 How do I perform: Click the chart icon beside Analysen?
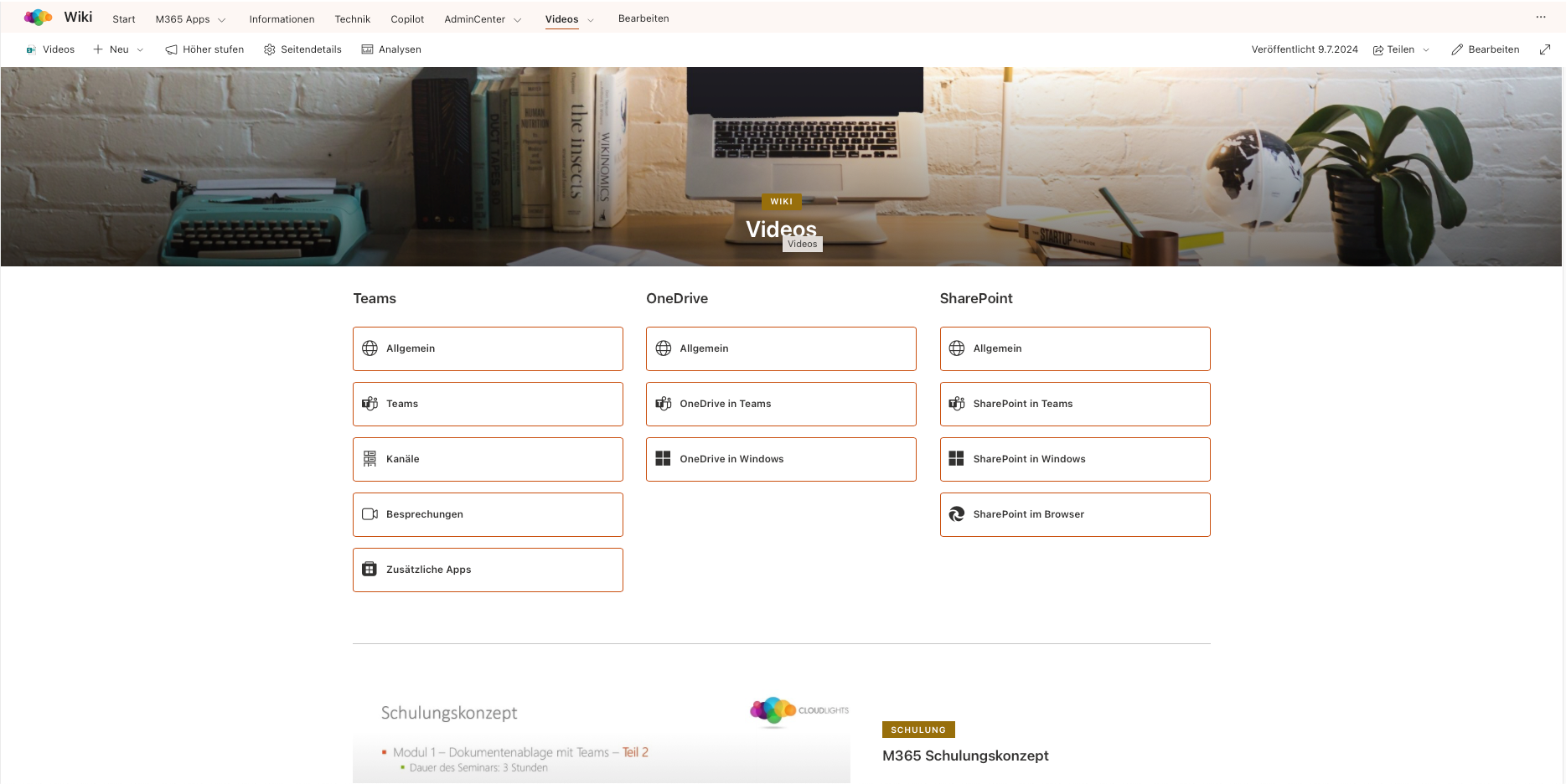(367, 49)
